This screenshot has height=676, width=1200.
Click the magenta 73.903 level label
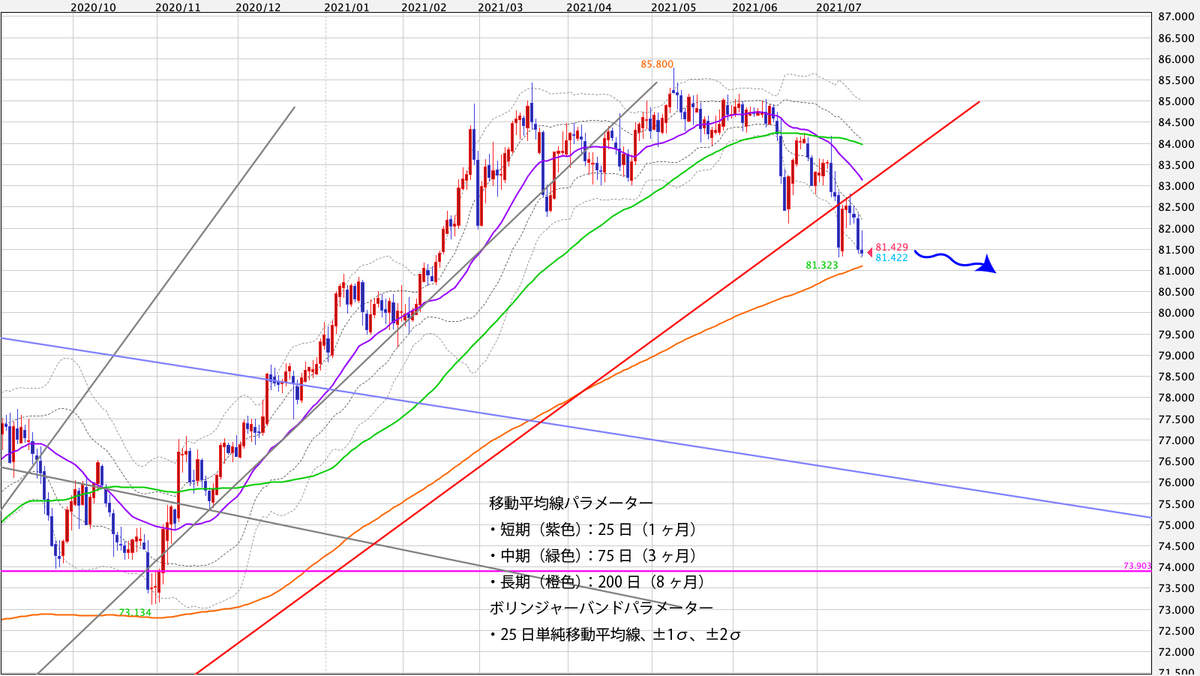click(x=1139, y=567)
